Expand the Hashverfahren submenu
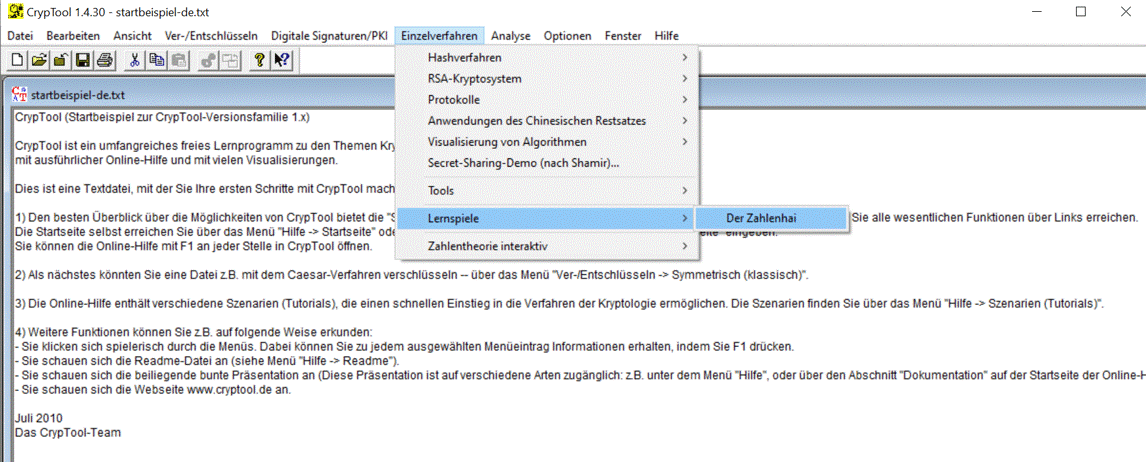The height and width of the screenshot is (462, 1146). tap(547, 58)
